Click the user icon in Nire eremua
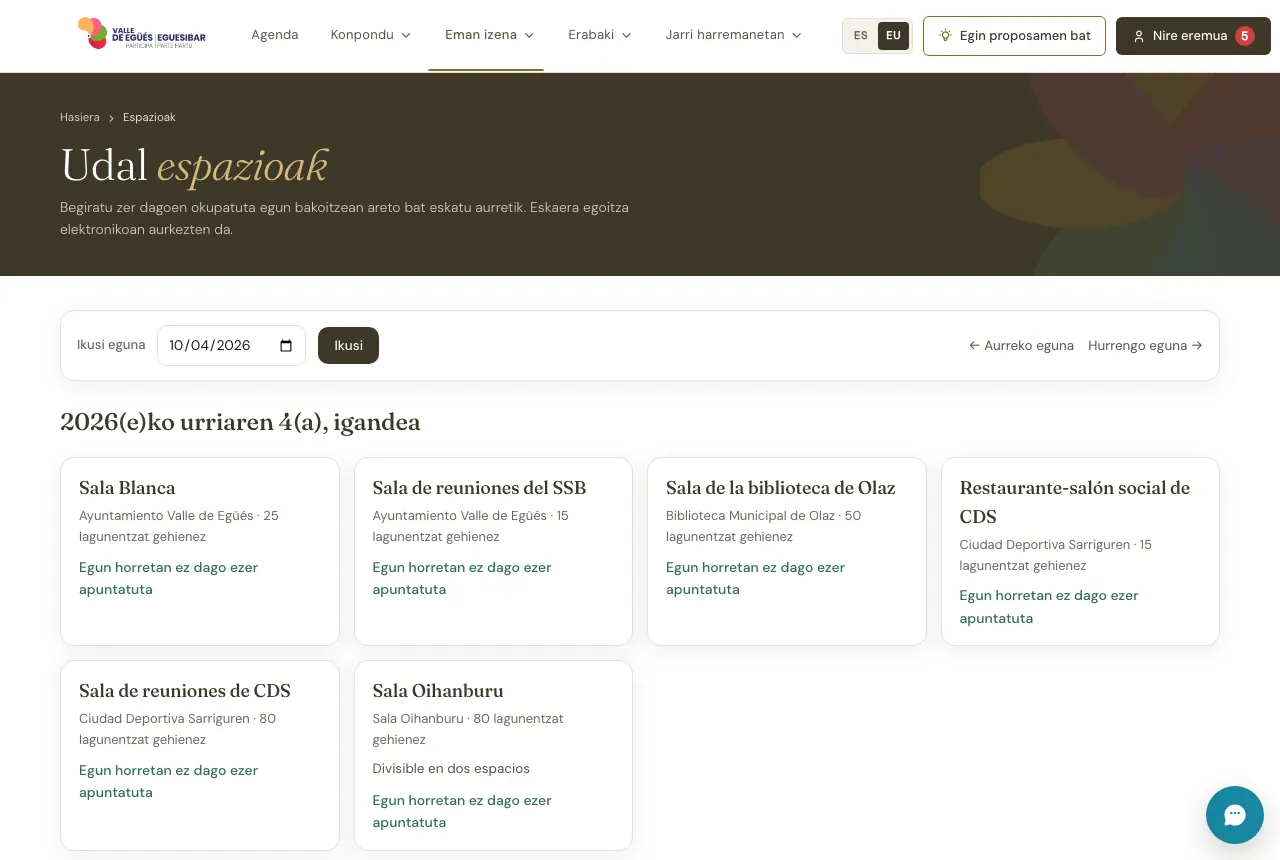The image size is (1280, 860). [x=1139, y=36]
